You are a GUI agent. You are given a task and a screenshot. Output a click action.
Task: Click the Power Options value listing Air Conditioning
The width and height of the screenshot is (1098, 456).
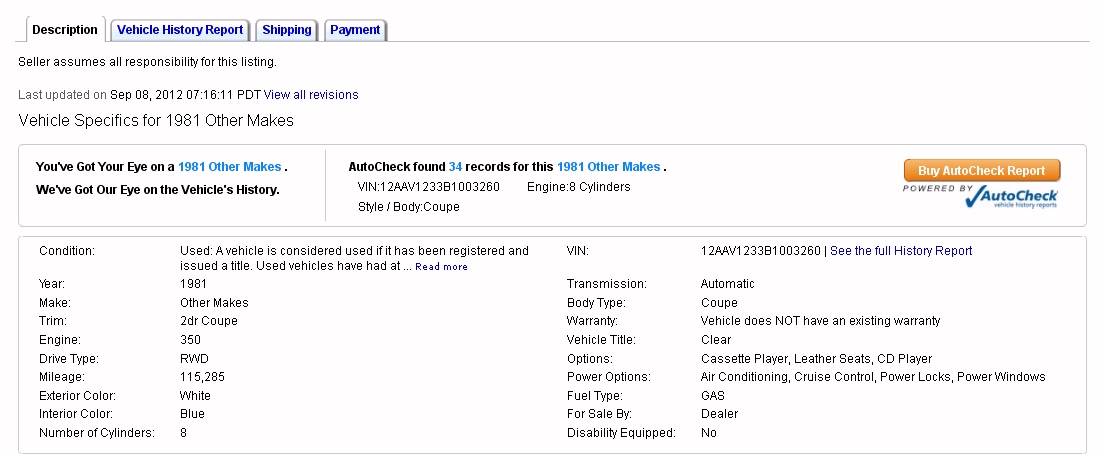pos(872,377)
